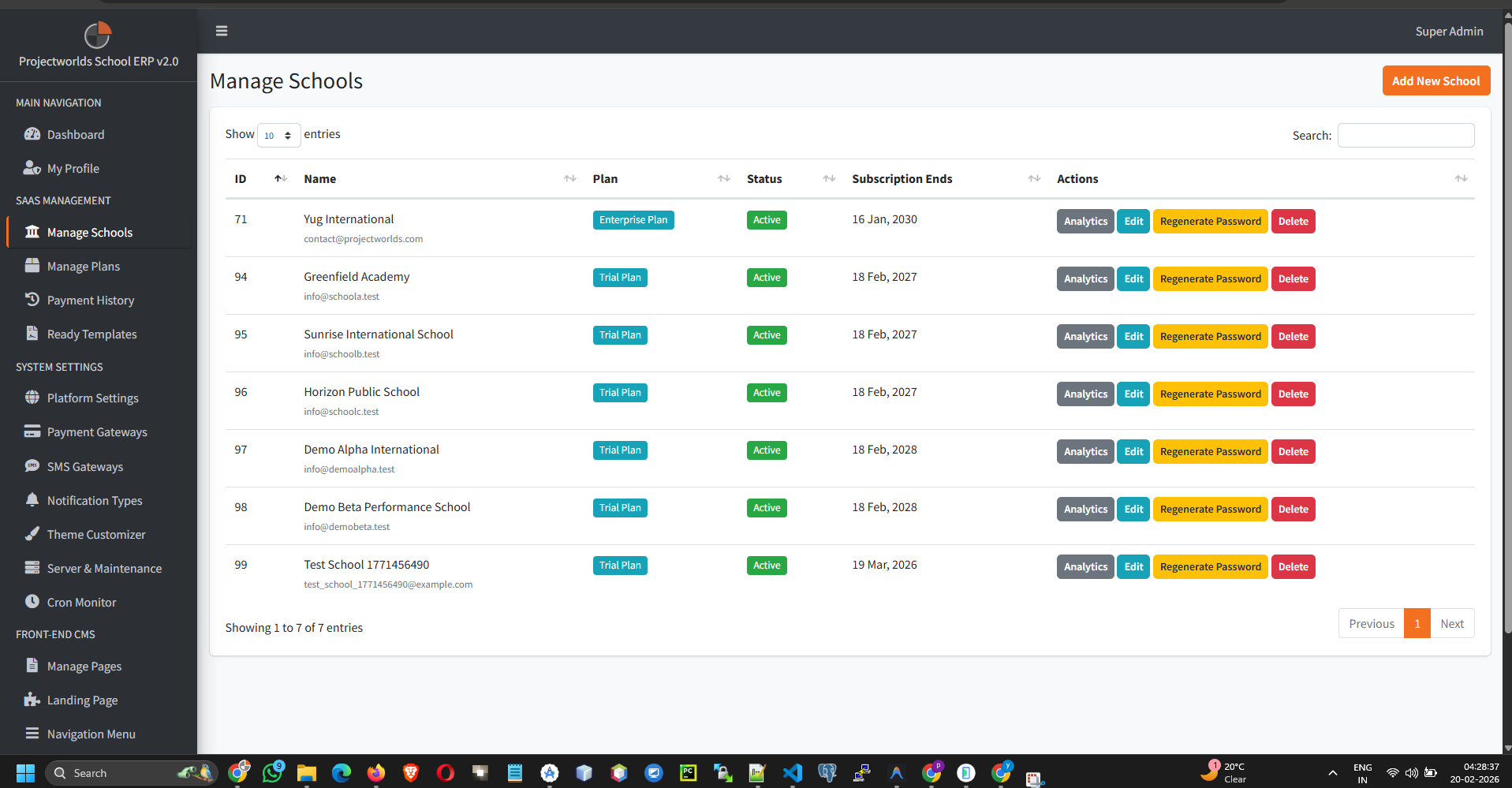Click the Projectworlds School ERP logo
Image resolution: width=1512 pixels, height=788 pixels.
97,35
